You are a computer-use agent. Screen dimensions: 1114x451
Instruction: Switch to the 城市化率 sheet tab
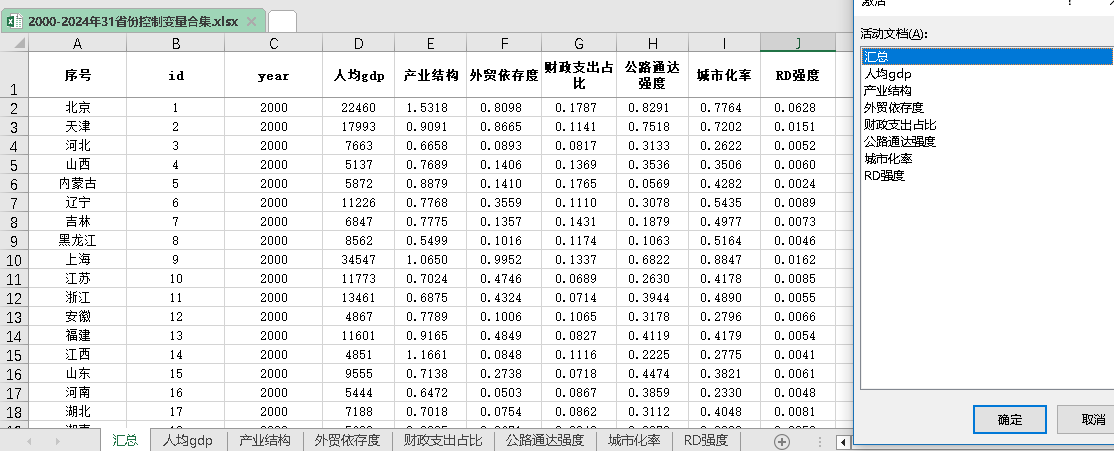click(634, 440)
